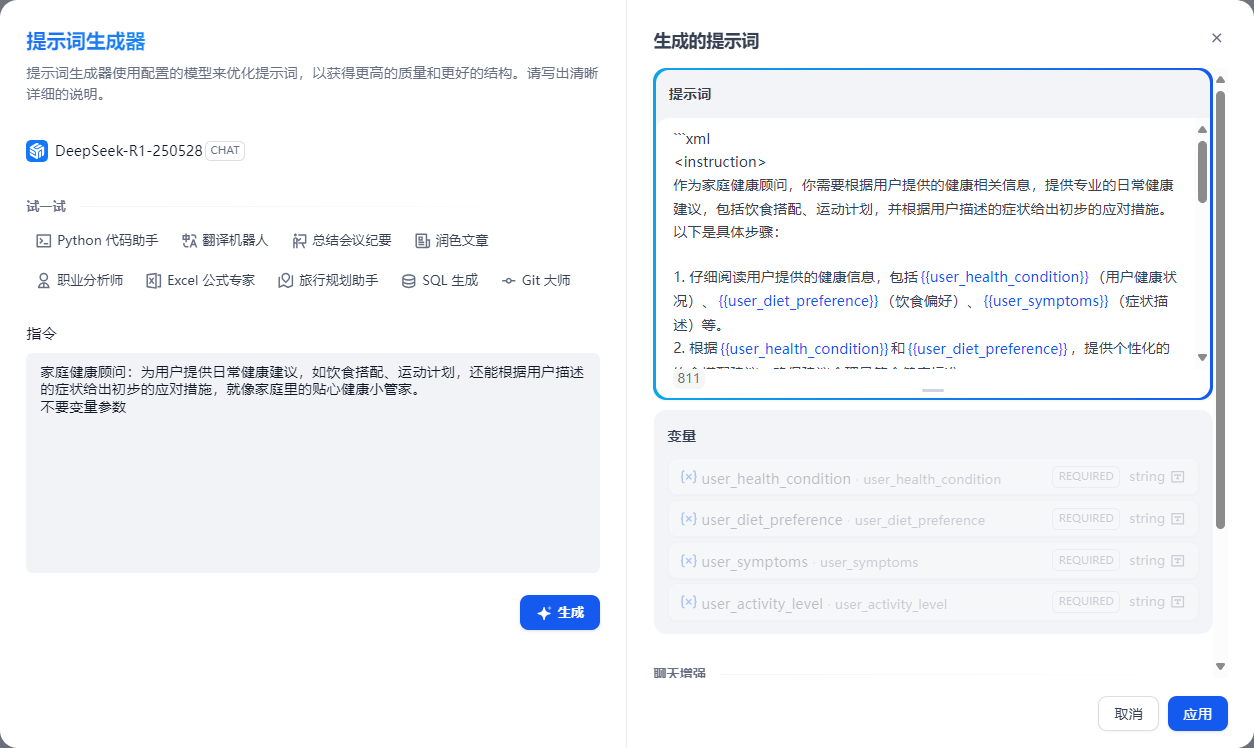Screen dimensions: 1254x748
Task: Try the 总结会议纪要 template
Action: (341, 240)
